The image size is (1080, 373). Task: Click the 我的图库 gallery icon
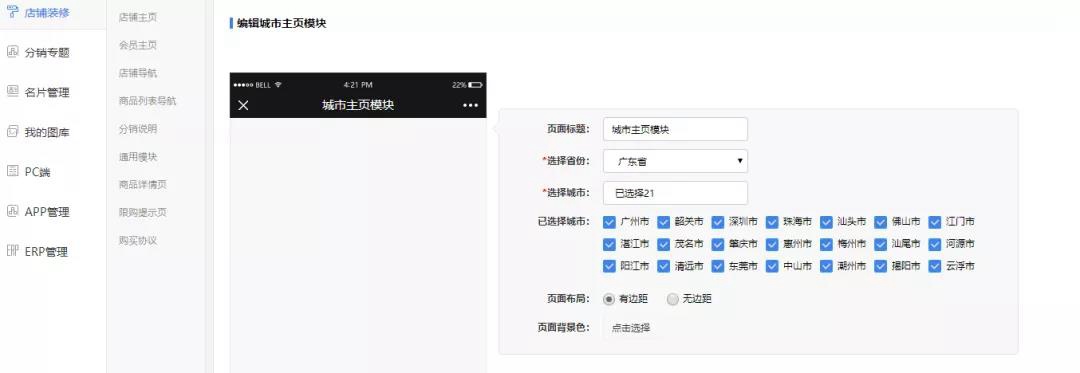(x=12, y=131)
